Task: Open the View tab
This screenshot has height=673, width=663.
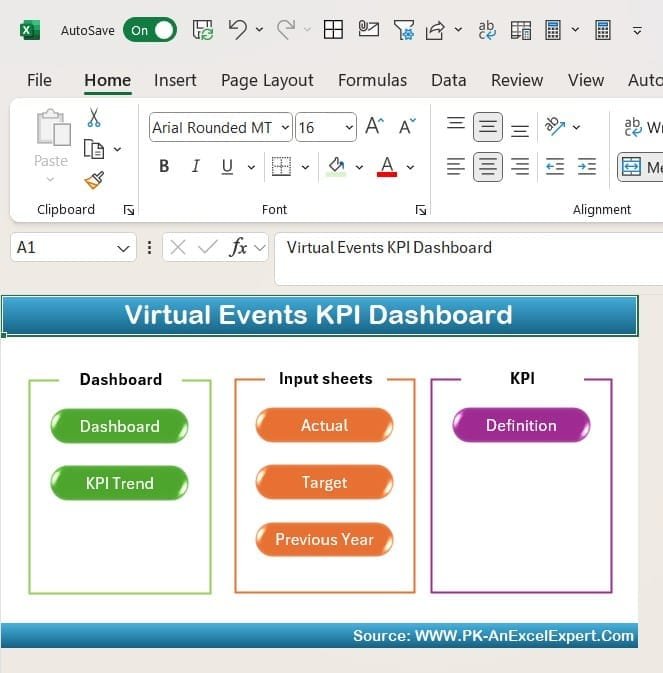Action: tap(586, 80)
